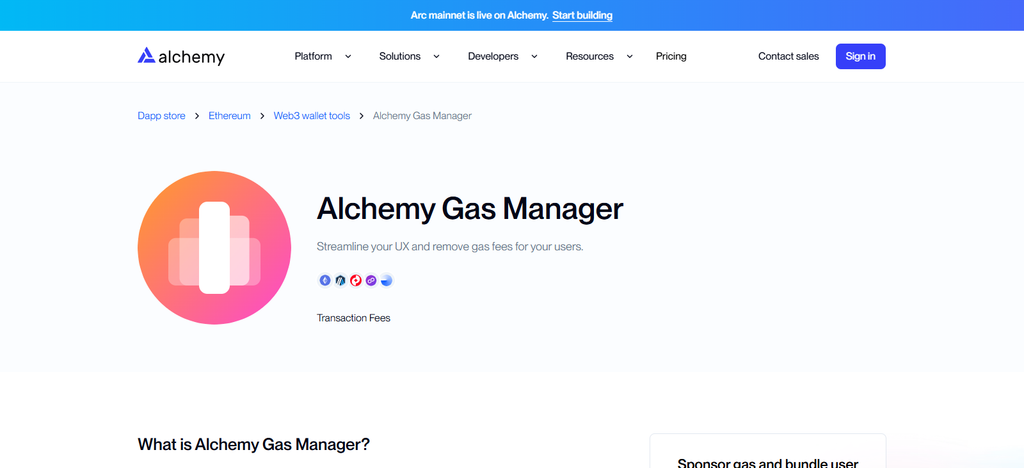This screenshot has height=468, width=1024.
Task: Expand the chevron next to Resources
Action: 630,57
